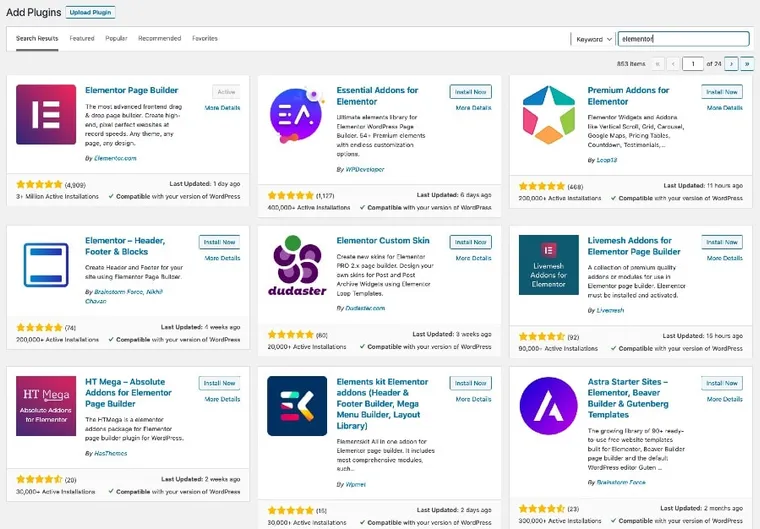Click the Elementor Page Builder title link

pos(131,90)
